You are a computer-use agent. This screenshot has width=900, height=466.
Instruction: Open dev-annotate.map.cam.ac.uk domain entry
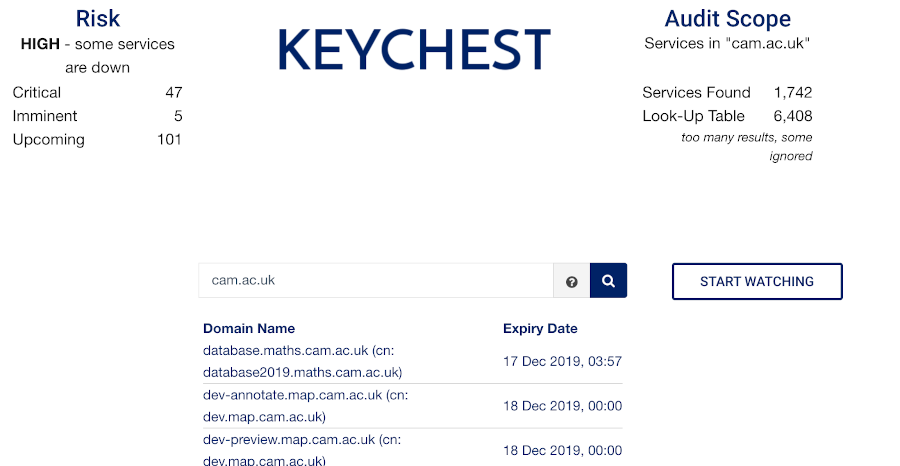click(x=305, y=406)
